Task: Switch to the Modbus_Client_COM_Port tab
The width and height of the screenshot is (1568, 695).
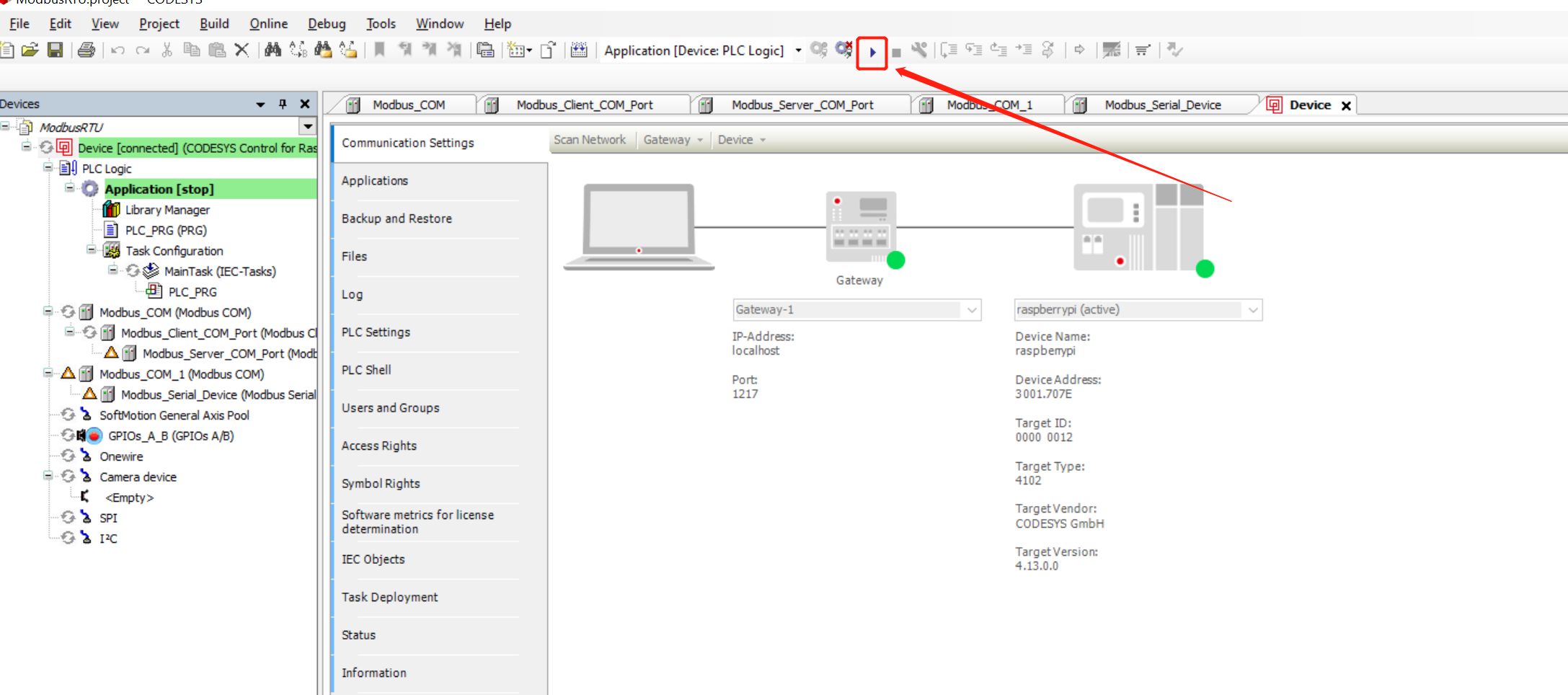Action: [x=584, y=105]
